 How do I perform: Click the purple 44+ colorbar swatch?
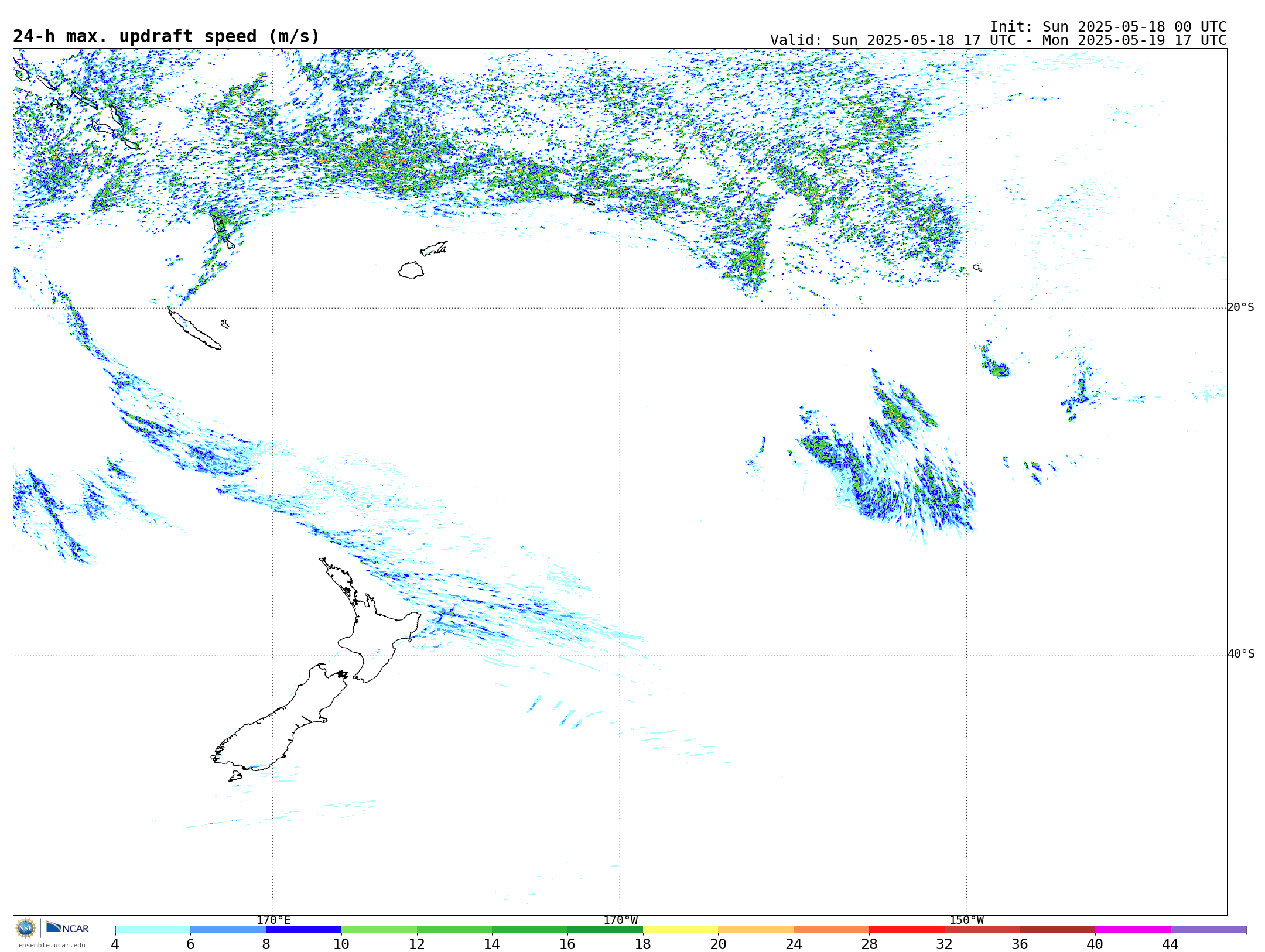click(x=1208, y=930)
